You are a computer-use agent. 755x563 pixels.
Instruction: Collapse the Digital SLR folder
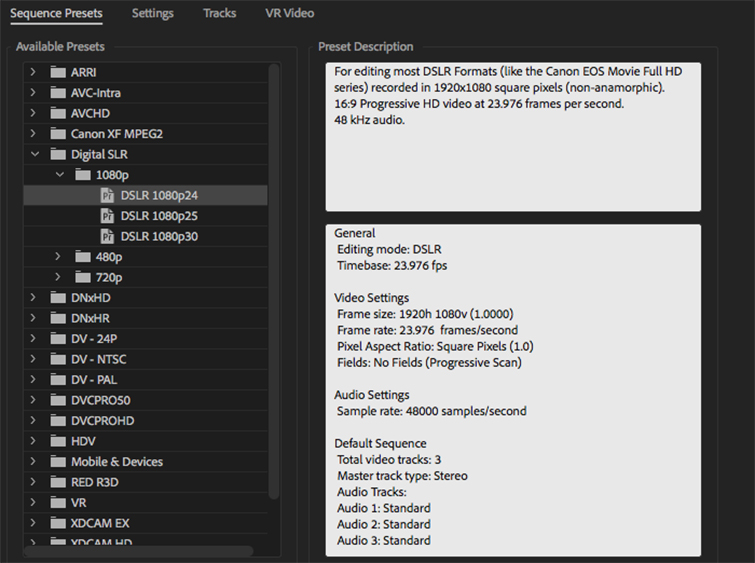[x=35, y=154]
